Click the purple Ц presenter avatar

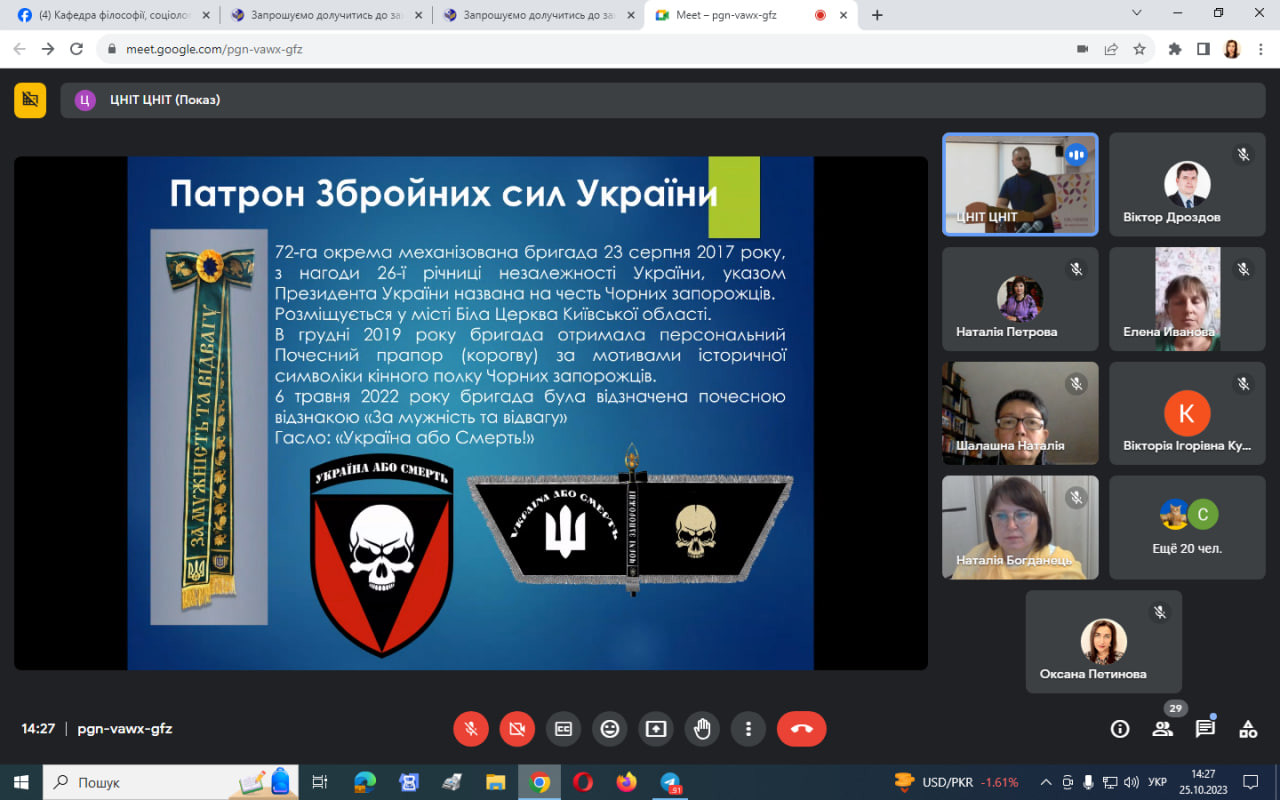[85, 100]
